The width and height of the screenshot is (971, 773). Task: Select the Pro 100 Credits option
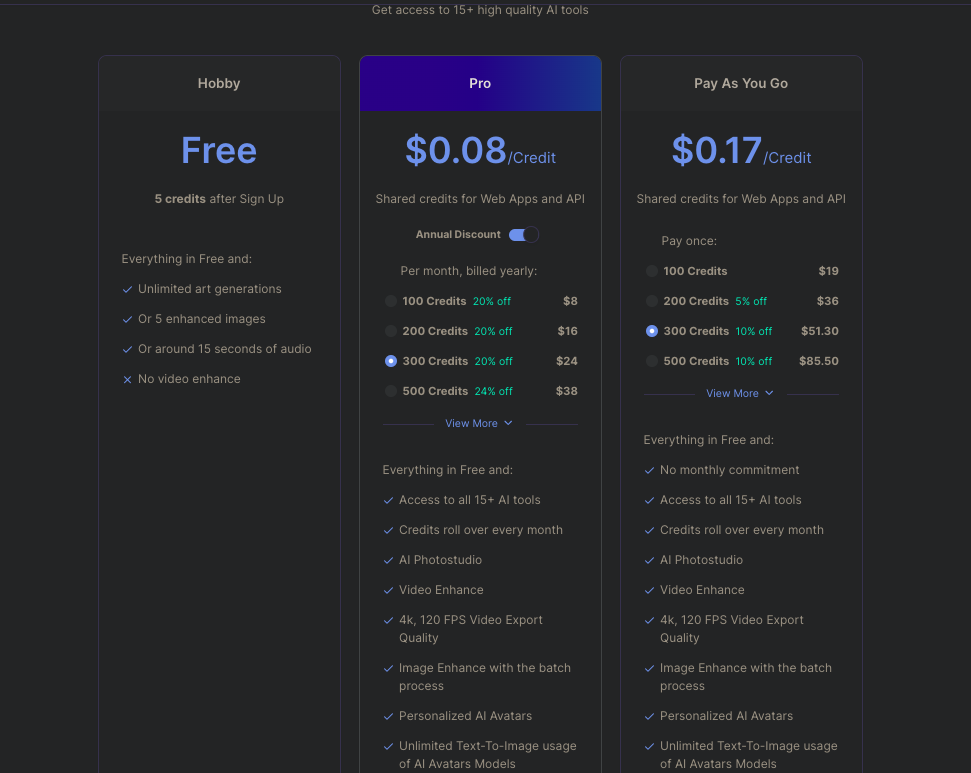[x=391, y=301]
